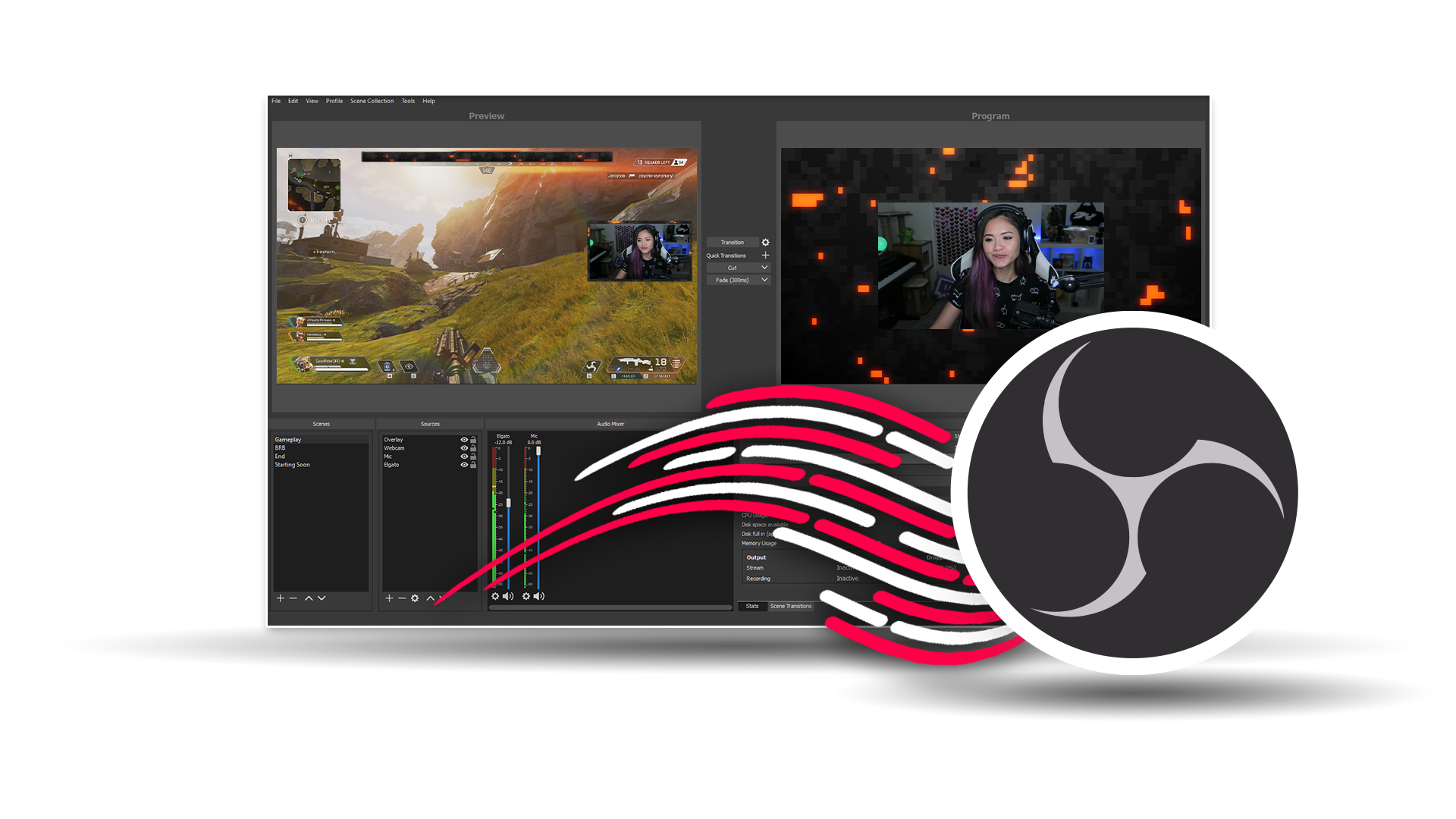Viewport: 1456px width, 819px height.
Task: Mute the Mic audio channel speaker
Action: 539,596
